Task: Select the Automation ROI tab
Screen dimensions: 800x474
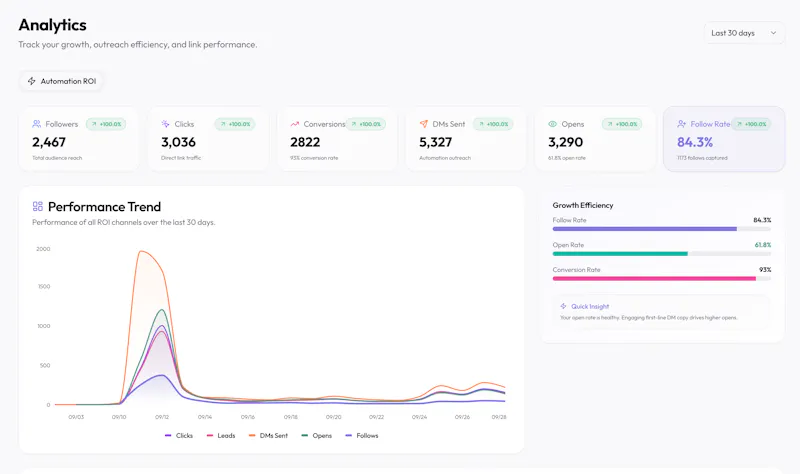Action: point(62,81)
